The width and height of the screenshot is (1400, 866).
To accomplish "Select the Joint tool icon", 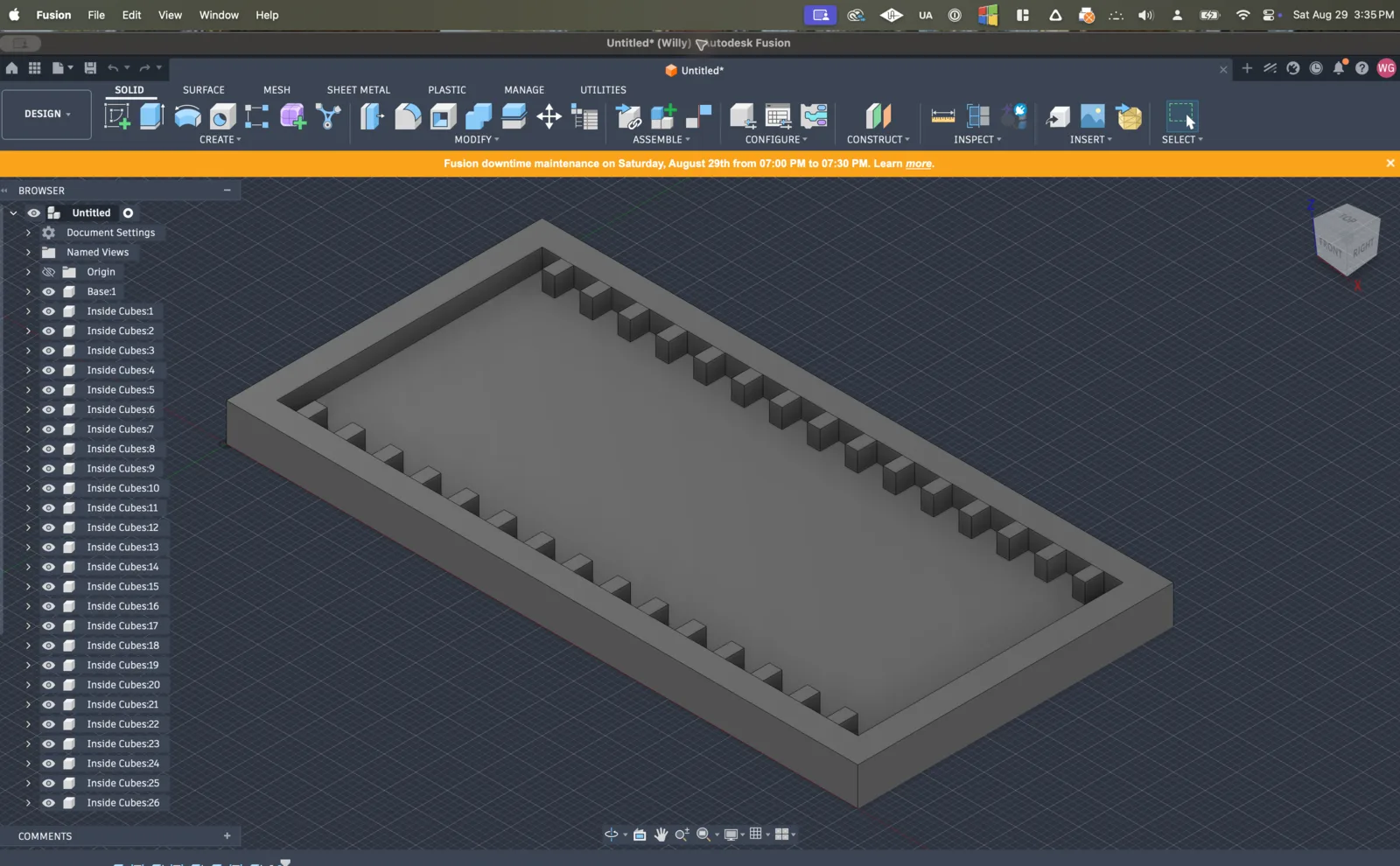I will [698, 116].
